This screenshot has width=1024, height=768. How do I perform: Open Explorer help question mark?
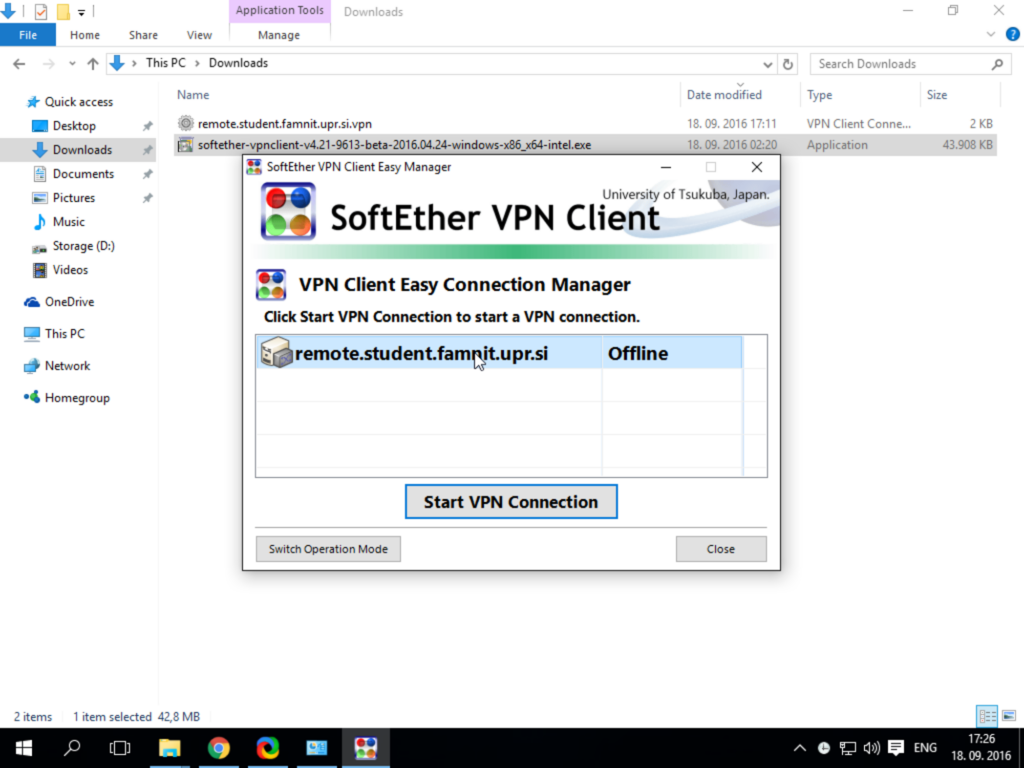1013,34
